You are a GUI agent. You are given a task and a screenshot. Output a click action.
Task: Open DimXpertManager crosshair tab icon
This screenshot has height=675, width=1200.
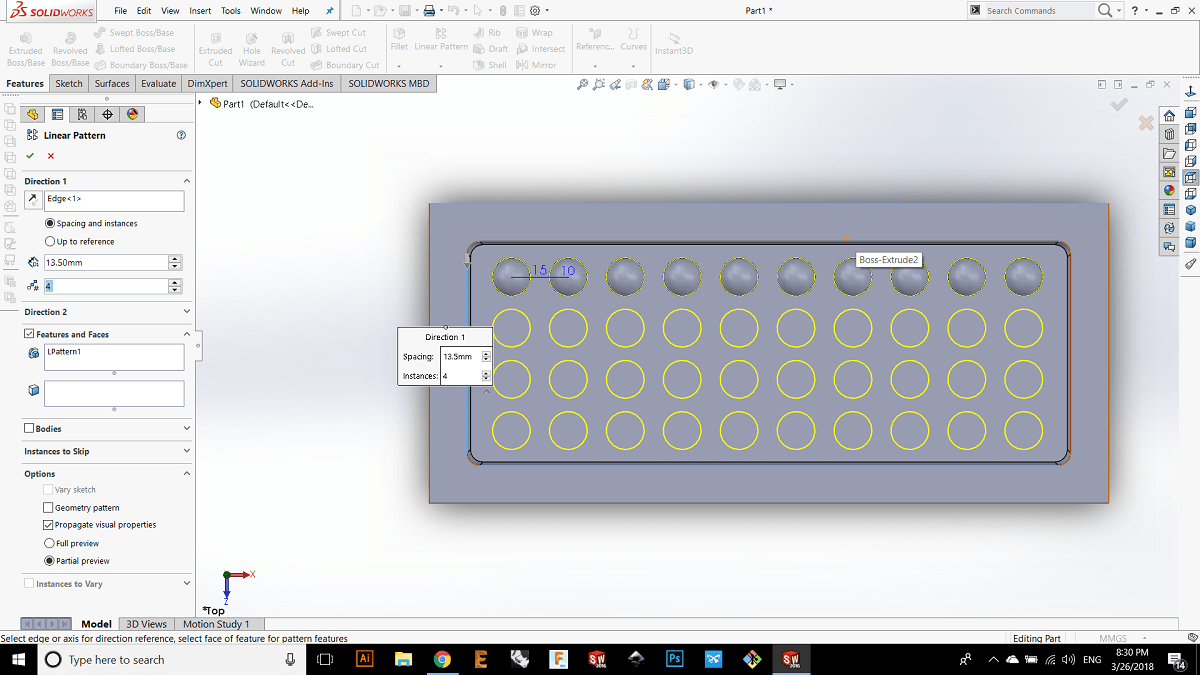coord(107,114)
